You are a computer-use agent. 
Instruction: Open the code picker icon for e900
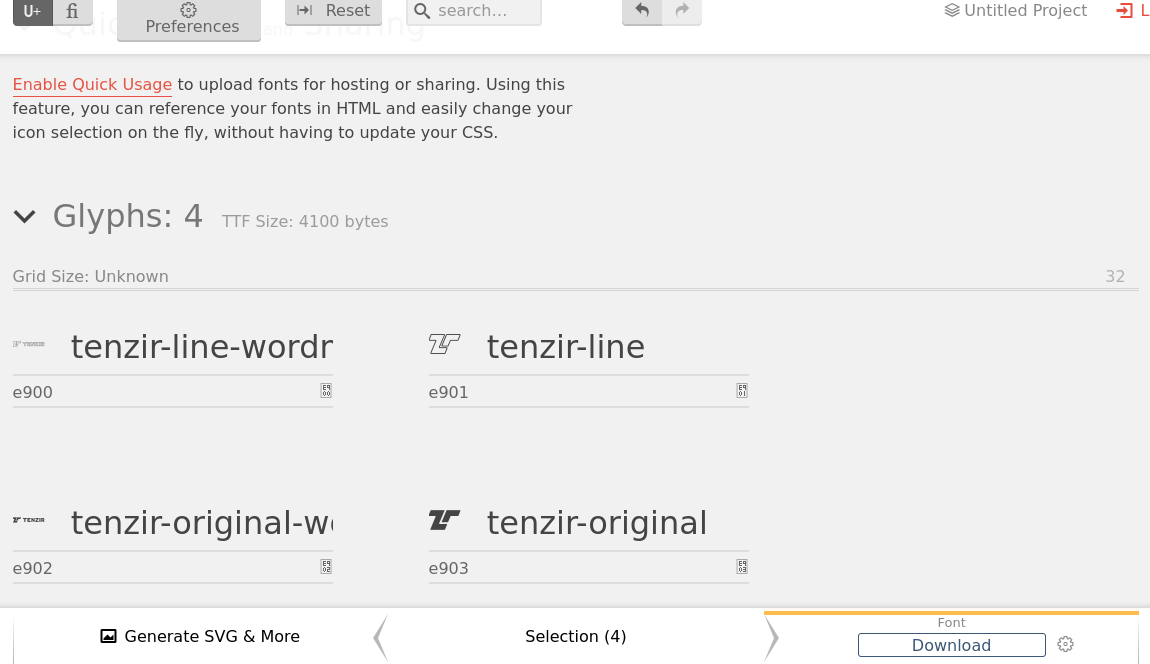326,391
